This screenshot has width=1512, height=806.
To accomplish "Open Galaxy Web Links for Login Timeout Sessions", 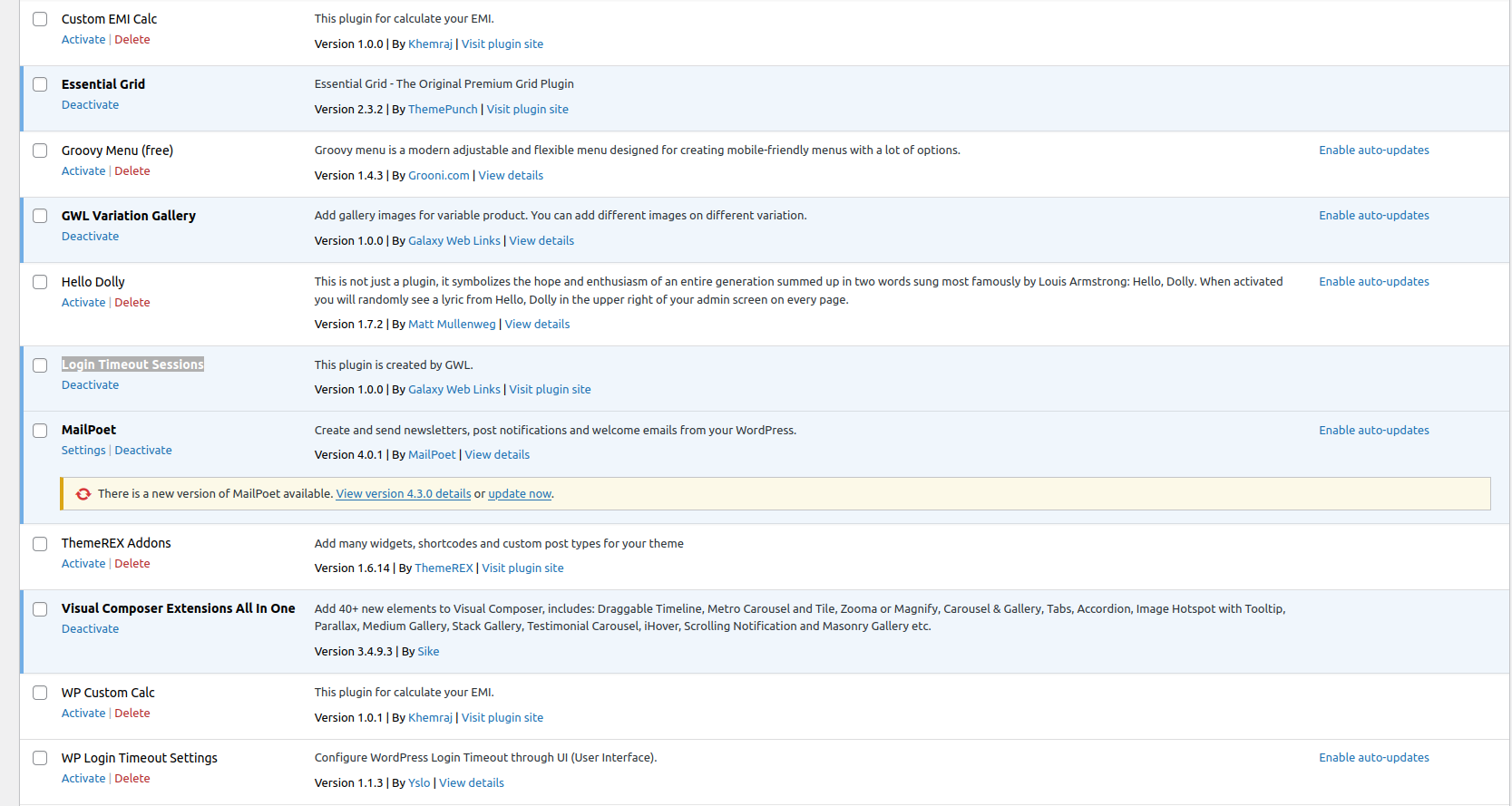I will [454, 390].
